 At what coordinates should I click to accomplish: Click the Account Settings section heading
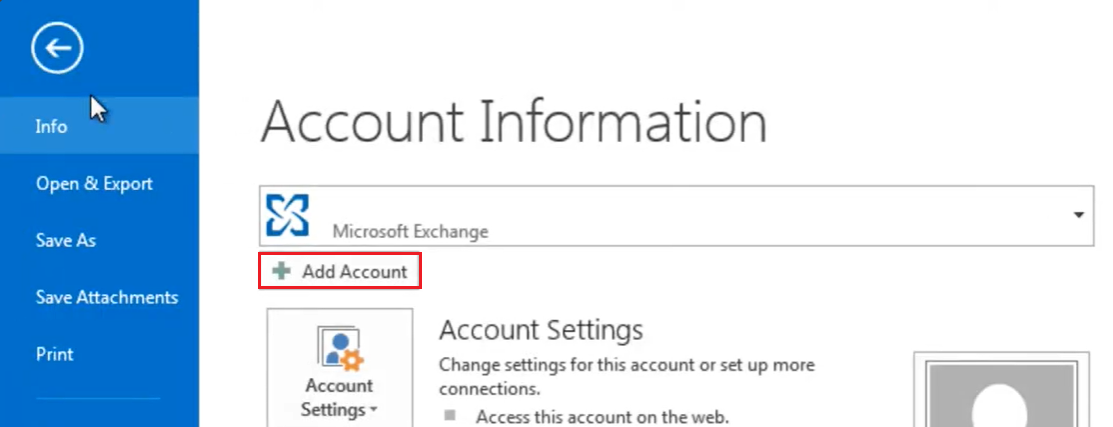[x=541, y=329]
